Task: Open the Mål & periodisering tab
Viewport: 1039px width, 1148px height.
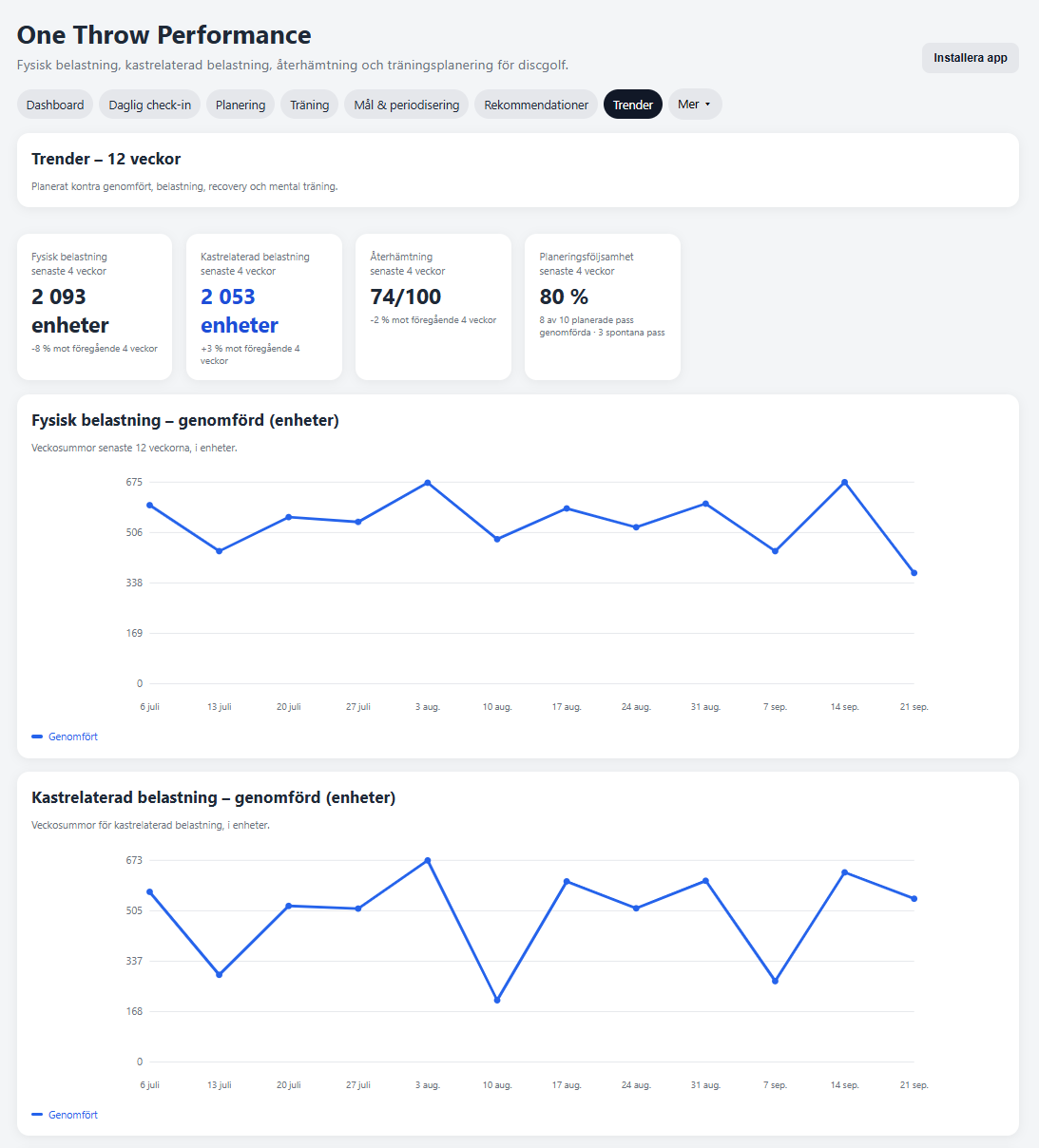Action: [x=407, y=105]
